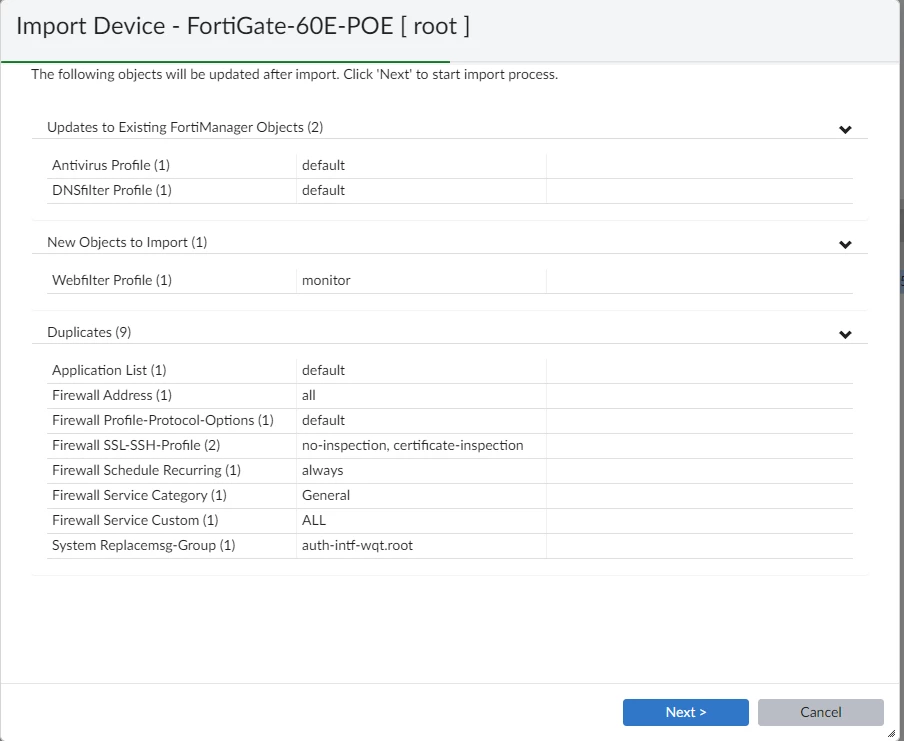Click the New Objects to Import (1) header
The image size is (904, 741).
pyautogui.click(x=127, y=242)
